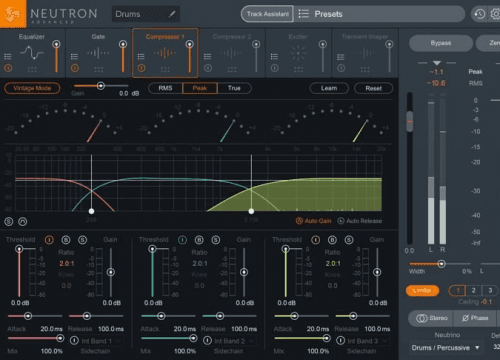Click the Track Assistant button

coord(268,14)
